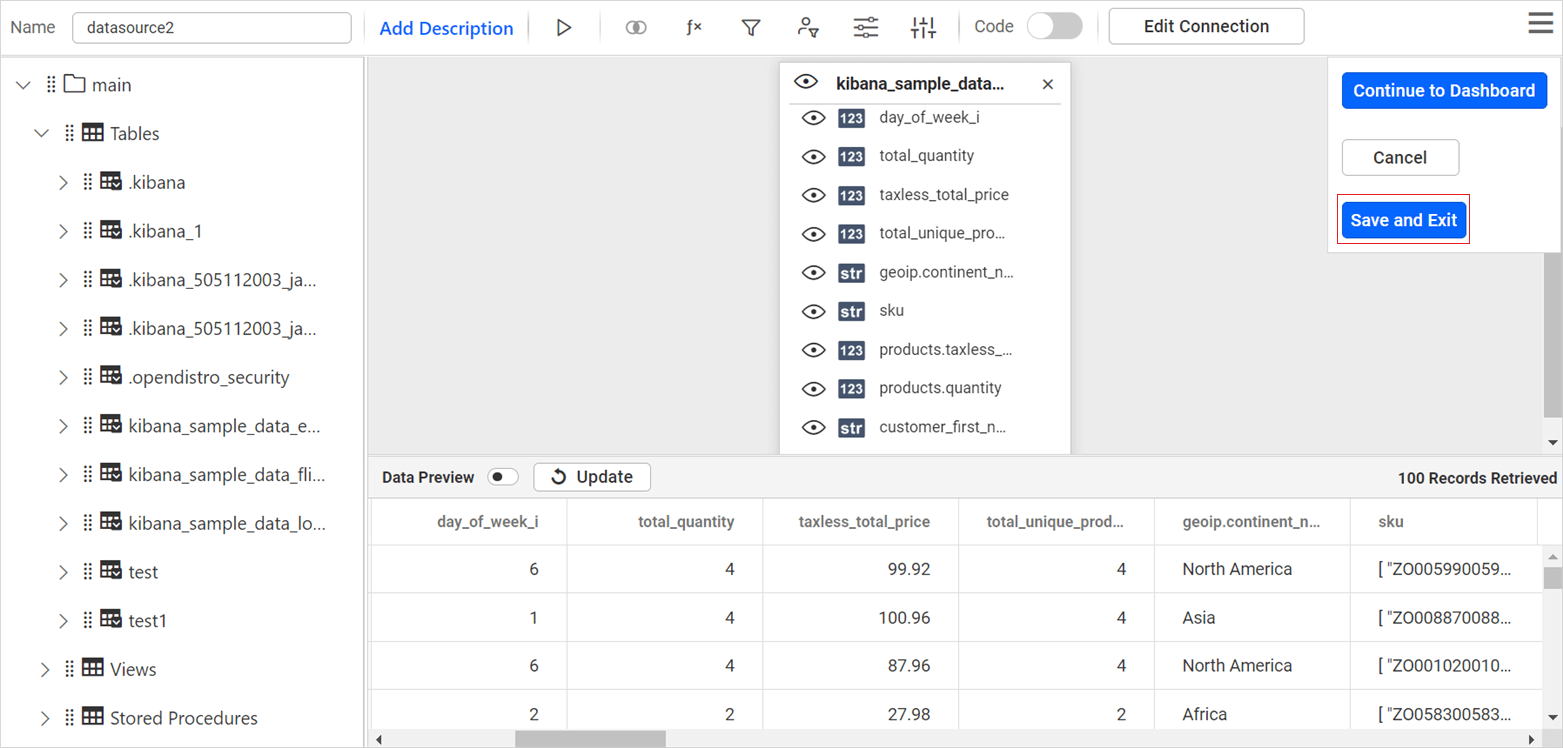Click the horizontal scrollbar thumb of data grid

pyautogui.click(x=590, y=739)
